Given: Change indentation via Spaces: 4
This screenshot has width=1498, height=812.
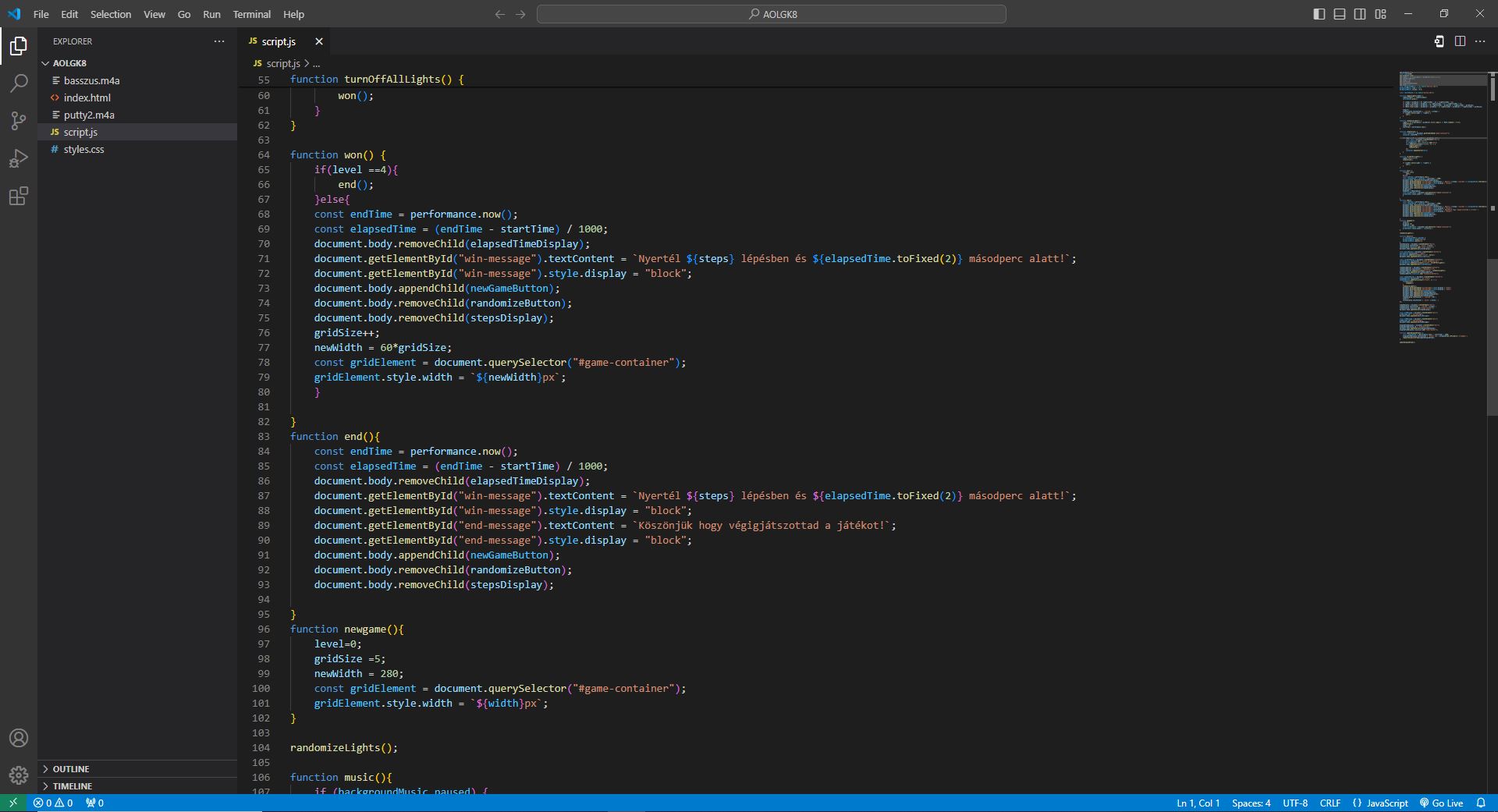Looking at the screenshot, I should tap(1251, 803).
